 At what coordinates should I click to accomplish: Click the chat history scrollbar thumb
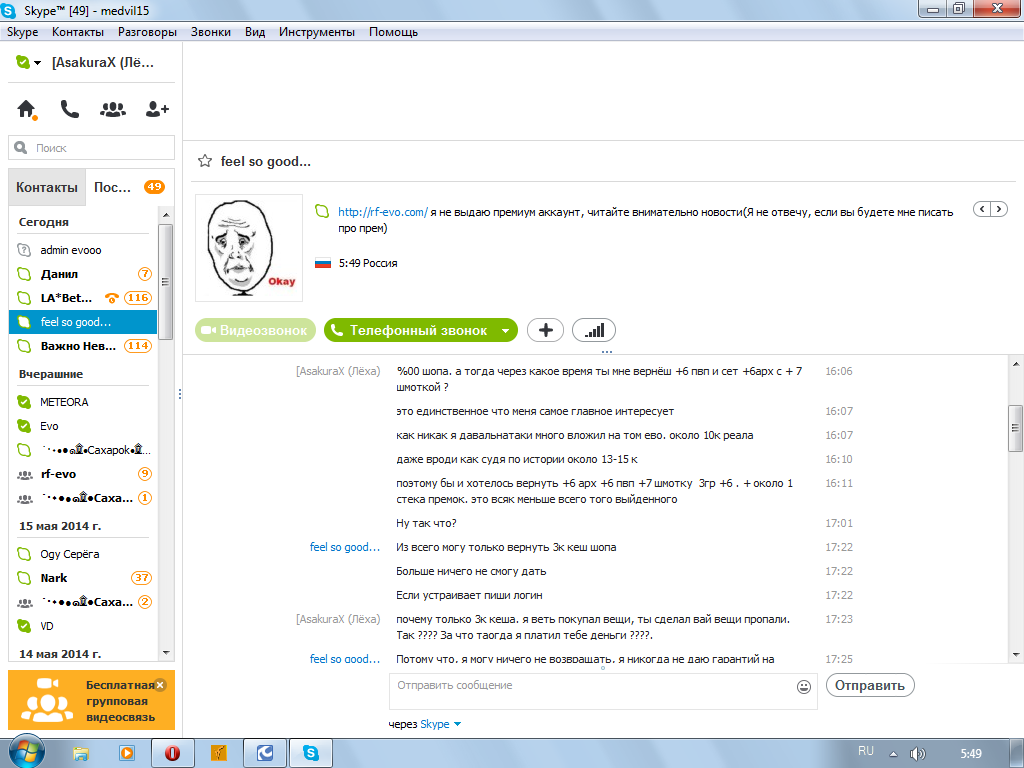click(1016, 428)
